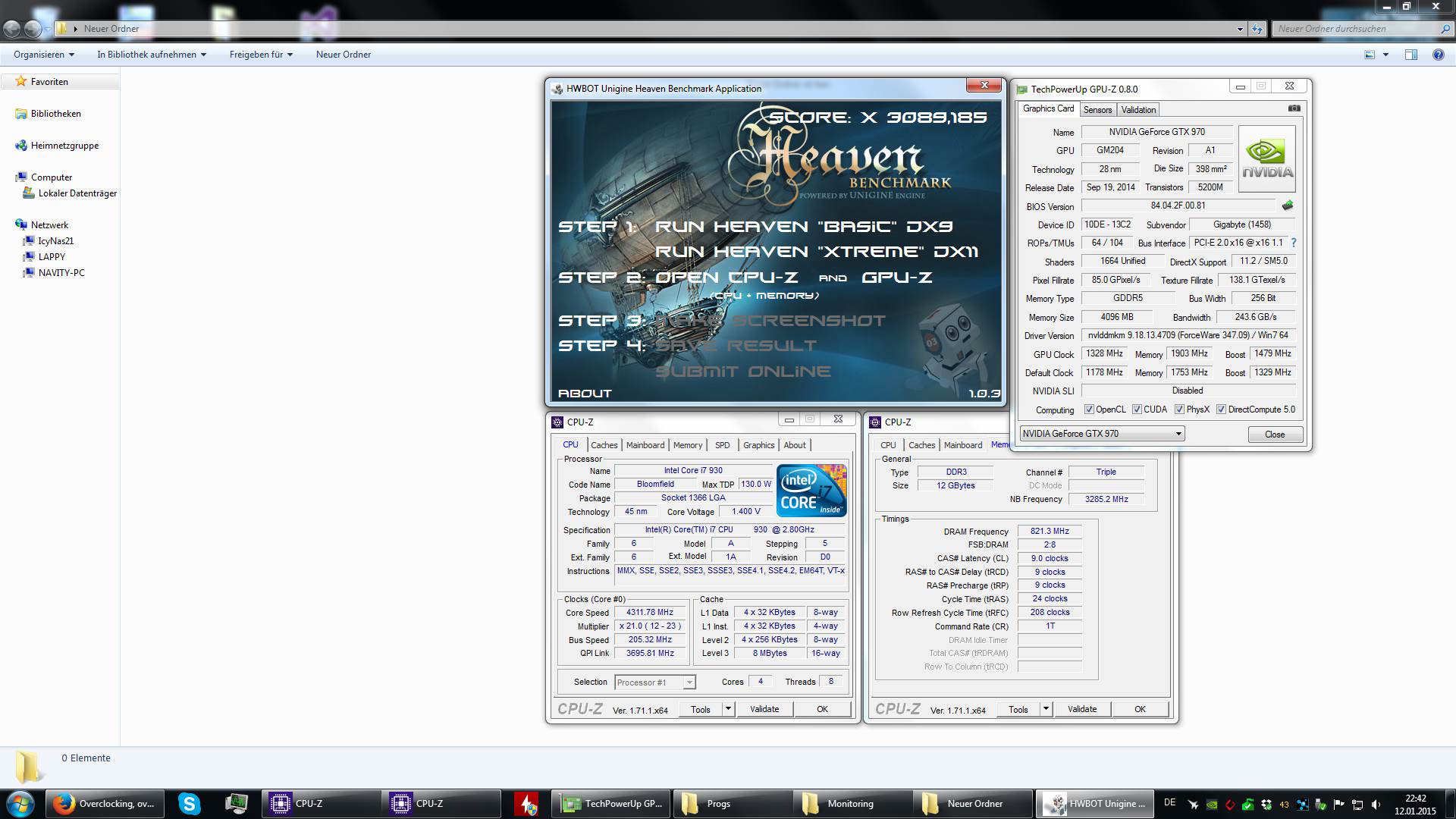The height and width of the screenshot is (819, 1456).
Task: Click the BIOS save chip icon in GPU-Z
Action: coord(1287,206)
